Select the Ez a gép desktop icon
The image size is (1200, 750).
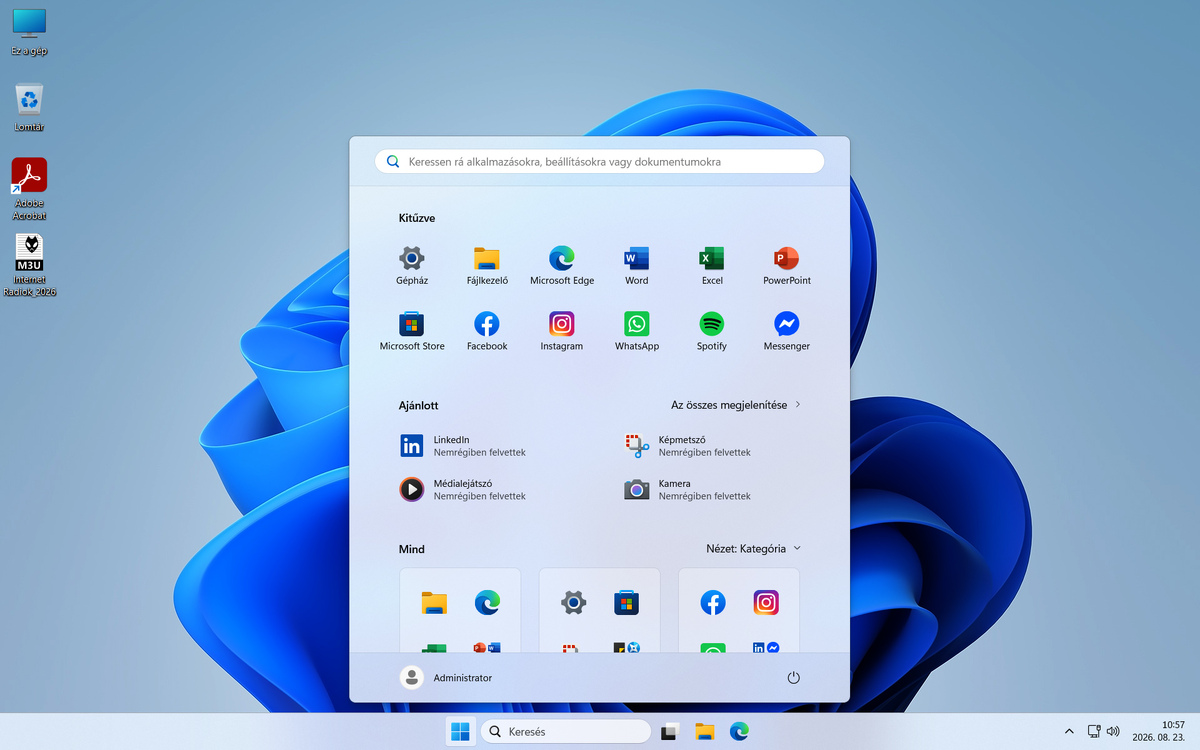click(x=29, y=31)
